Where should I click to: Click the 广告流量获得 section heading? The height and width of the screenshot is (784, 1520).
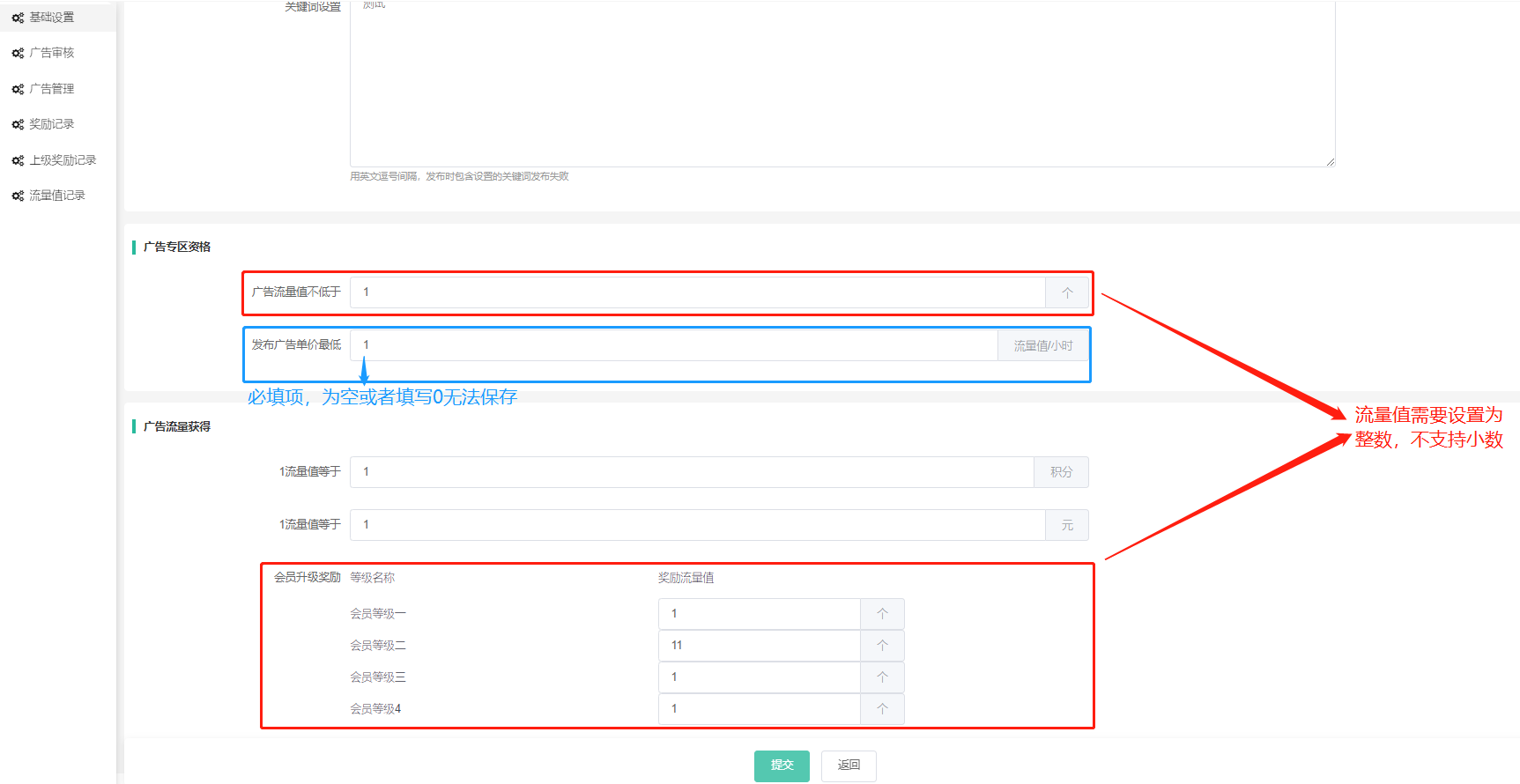[177, 427]
